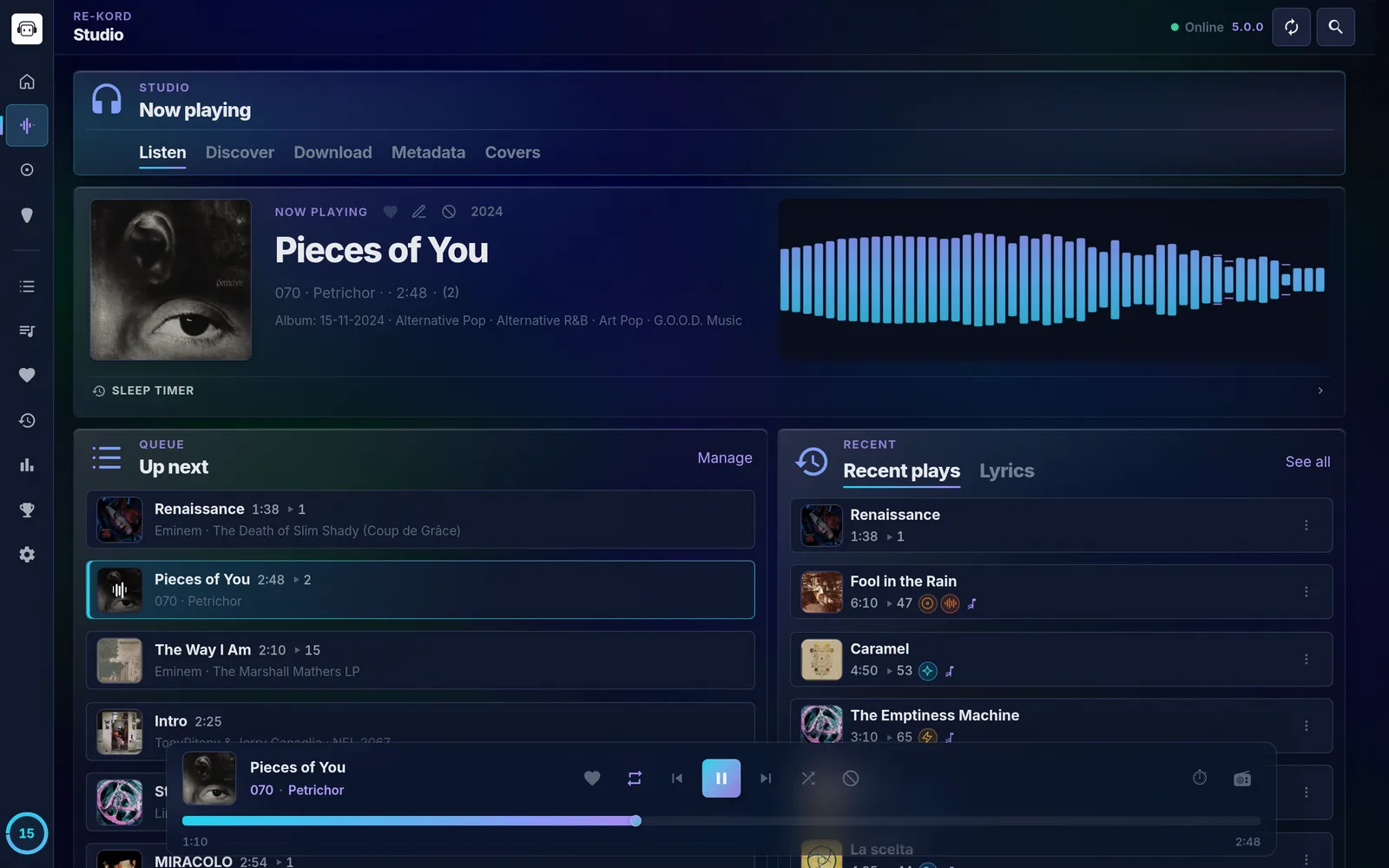Viewport: 1389px width, 868px height.
Task: Click the Pieces of You album cover
Action: 171,279
